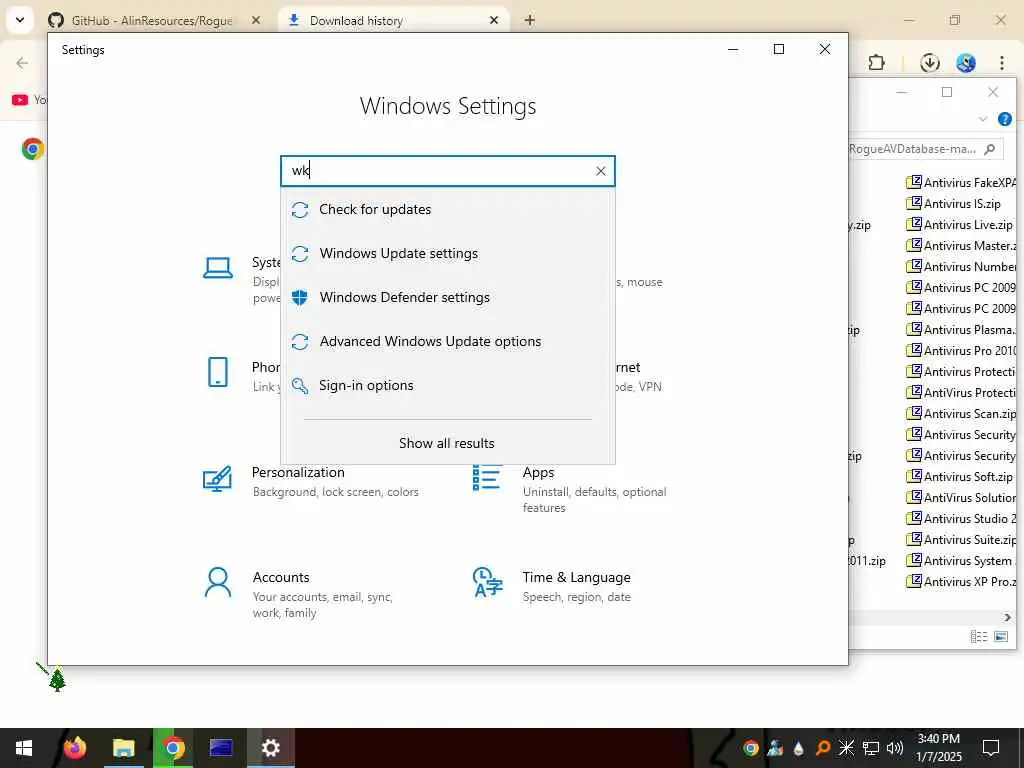Open Apps settings label
Viewport: 1024px width, 768px height.
(x=538, y=472)
